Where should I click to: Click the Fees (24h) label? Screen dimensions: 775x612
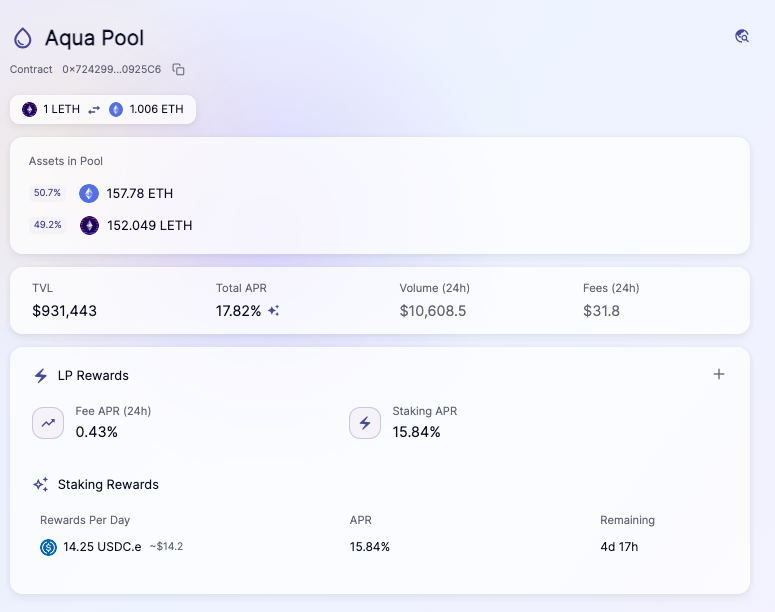point(611,288)
